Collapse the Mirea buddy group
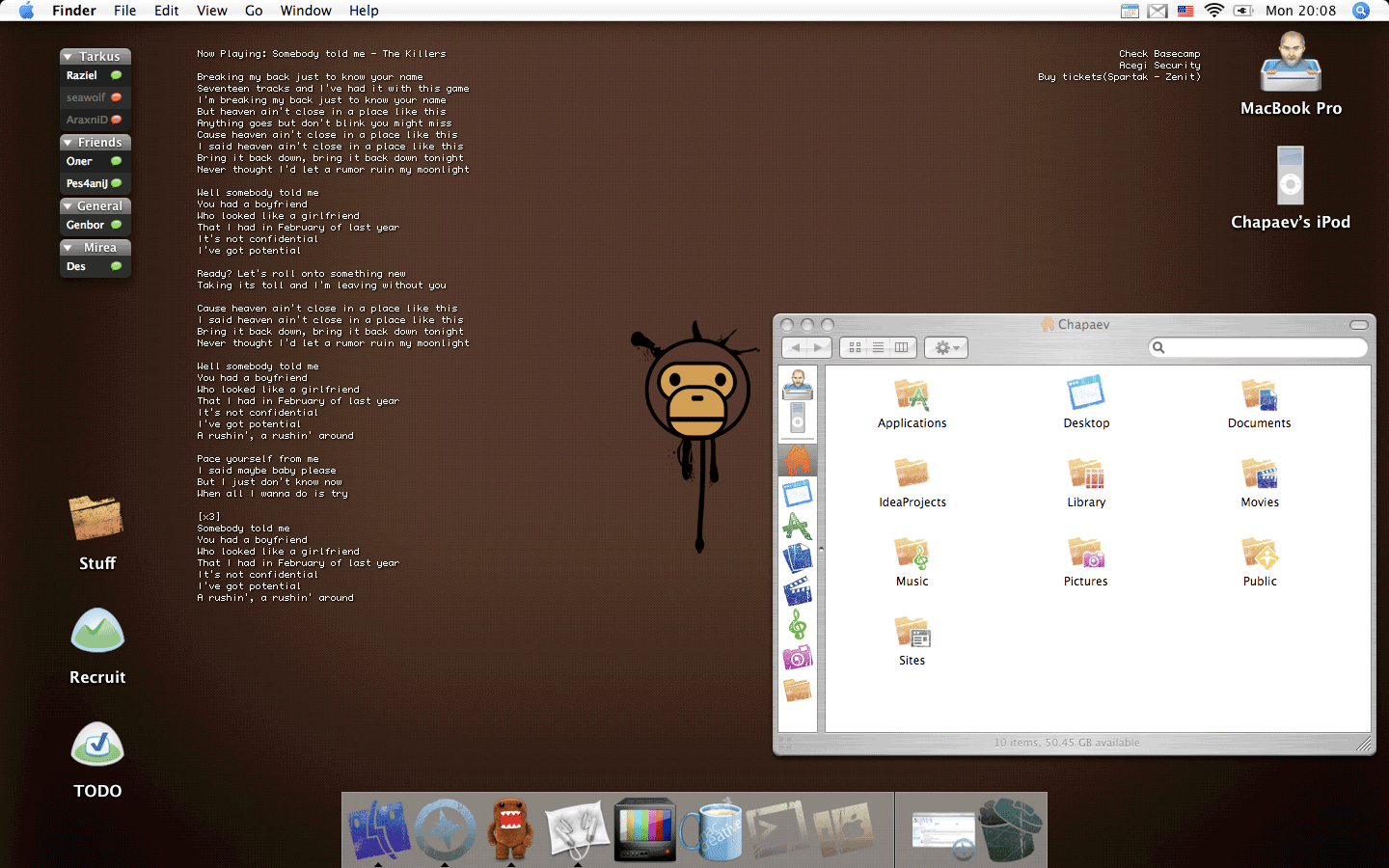This screenshot has height=868, width=1389. click(x=68, y=248)
